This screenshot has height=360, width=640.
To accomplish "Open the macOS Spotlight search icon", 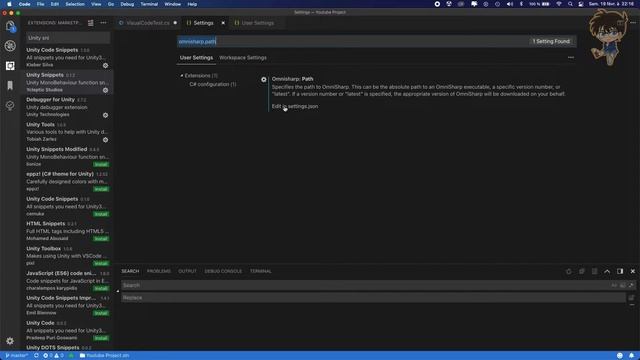I will [x=570, y=4].
